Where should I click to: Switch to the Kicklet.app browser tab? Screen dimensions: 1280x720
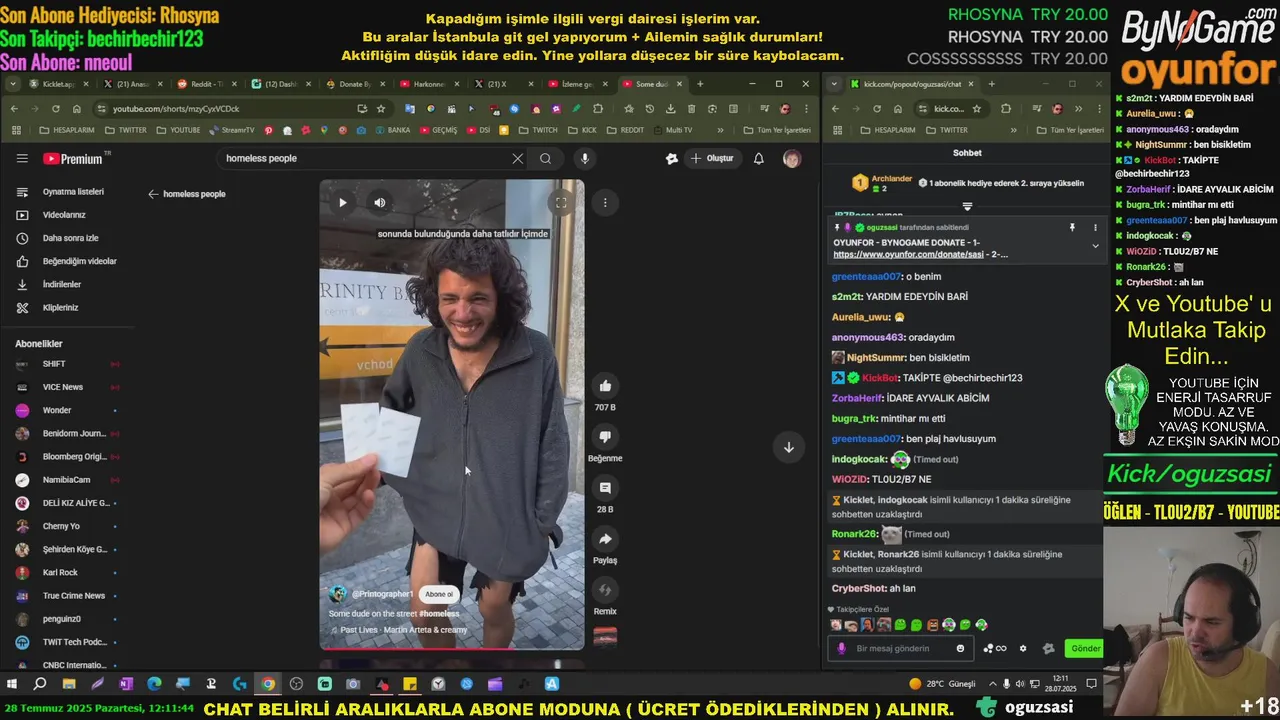pyautogui.click(x=59, y=84)
